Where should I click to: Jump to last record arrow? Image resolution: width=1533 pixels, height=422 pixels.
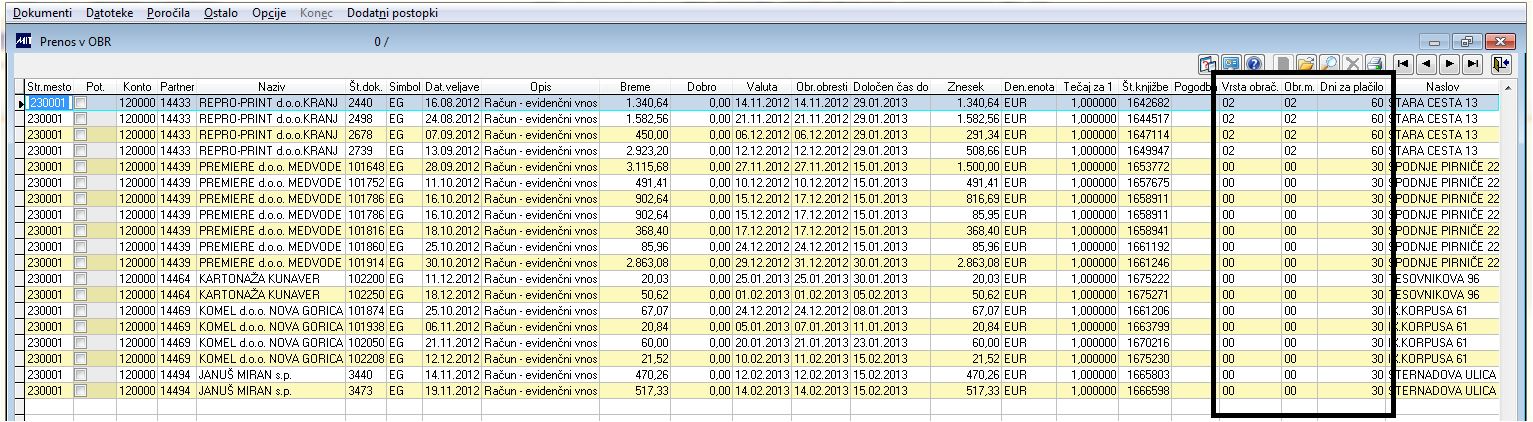[1472, 64]
